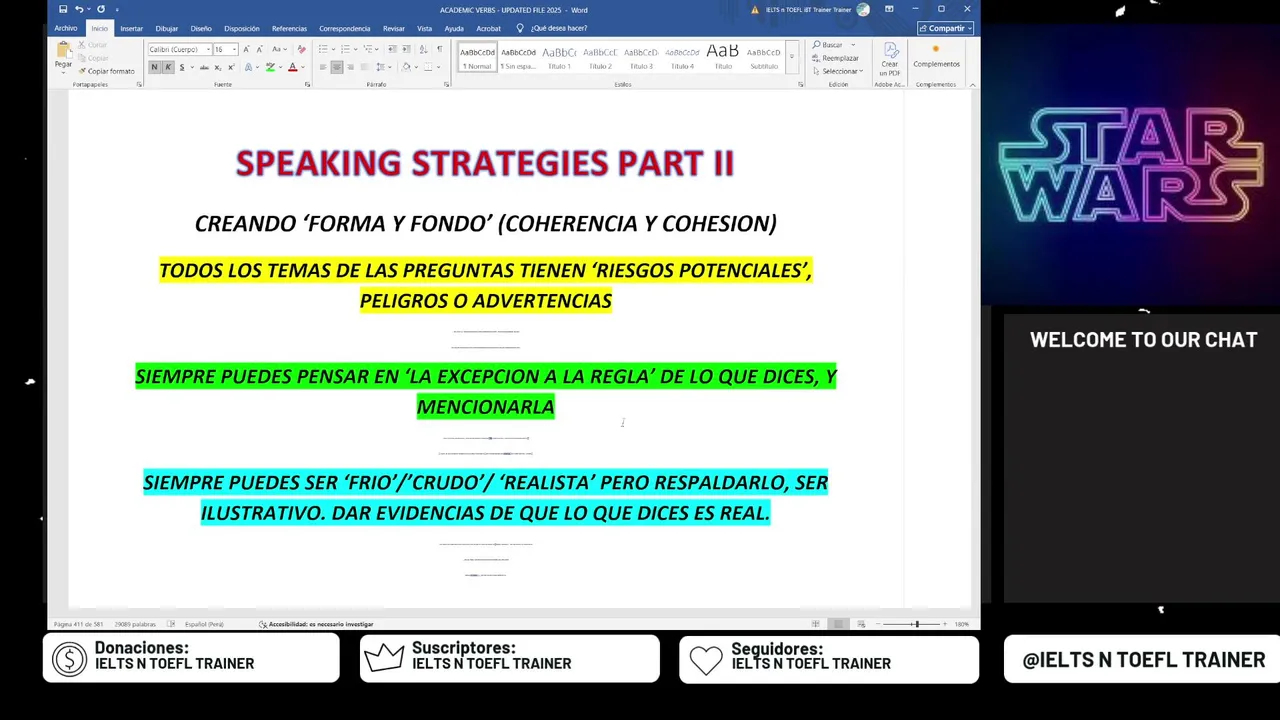Open the change case Aa dropdown
The height and width of the screenshot is (720, 1280).
[x=279, y=49]
